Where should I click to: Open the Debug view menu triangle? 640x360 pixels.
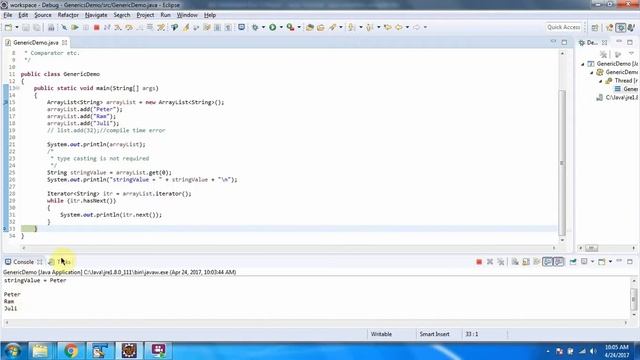631,54
